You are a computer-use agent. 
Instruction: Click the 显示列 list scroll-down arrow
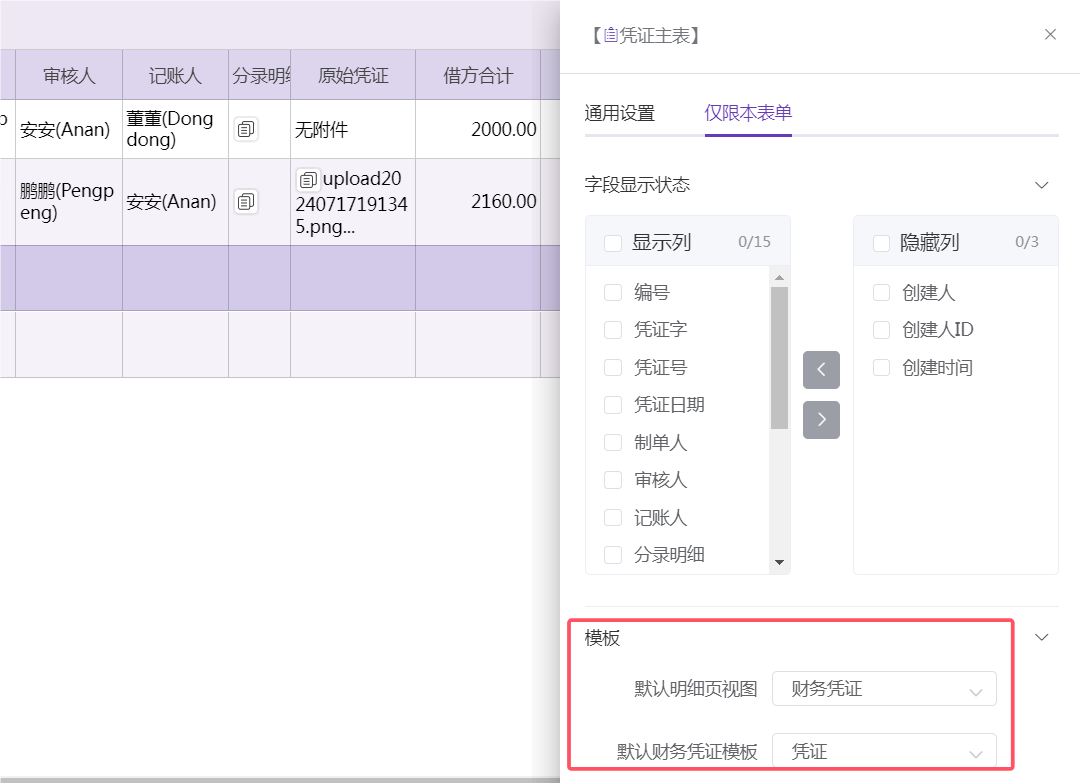pos(779,563)
